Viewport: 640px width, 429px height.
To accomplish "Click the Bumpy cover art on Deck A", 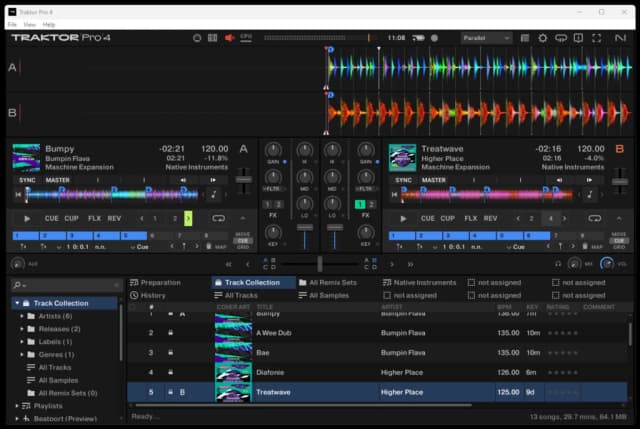I will pyautogui.click(x=26, y=157).
